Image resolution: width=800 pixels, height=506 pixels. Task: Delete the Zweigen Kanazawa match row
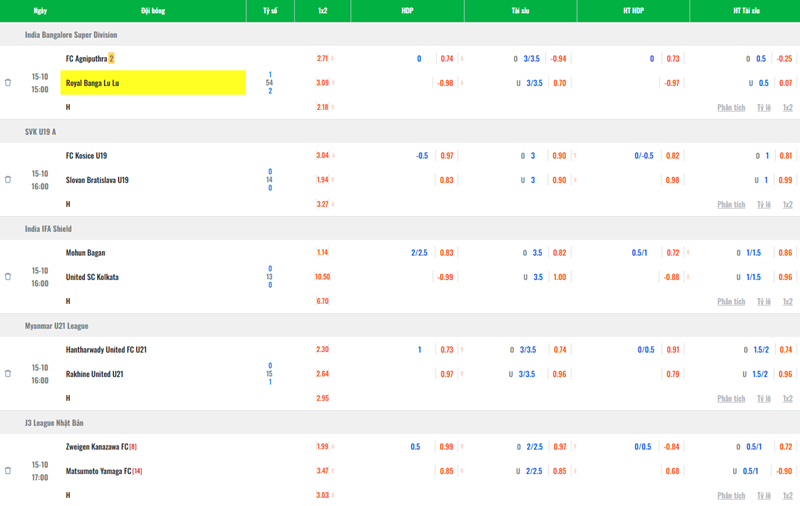[x=8, y=471]
